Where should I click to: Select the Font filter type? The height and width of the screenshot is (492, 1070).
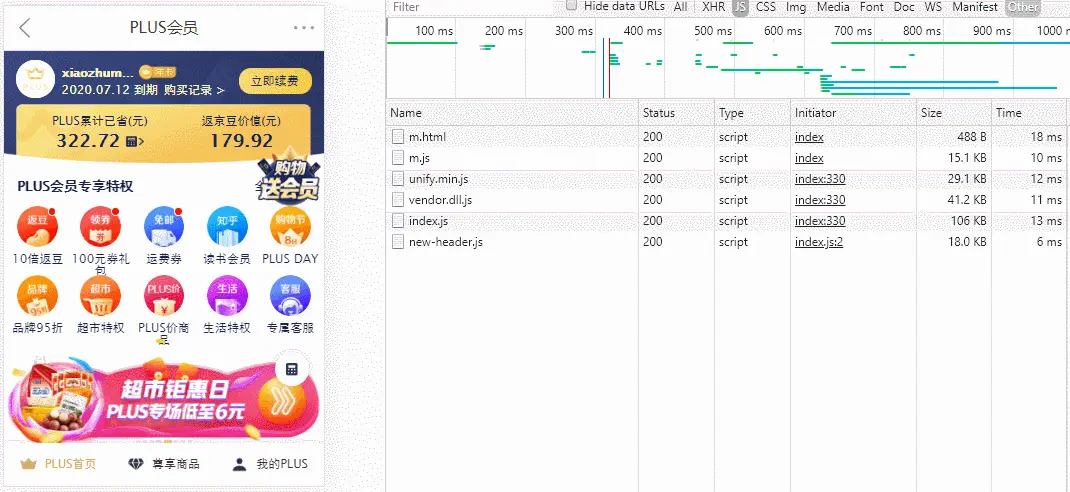click(x=871, y=7)
